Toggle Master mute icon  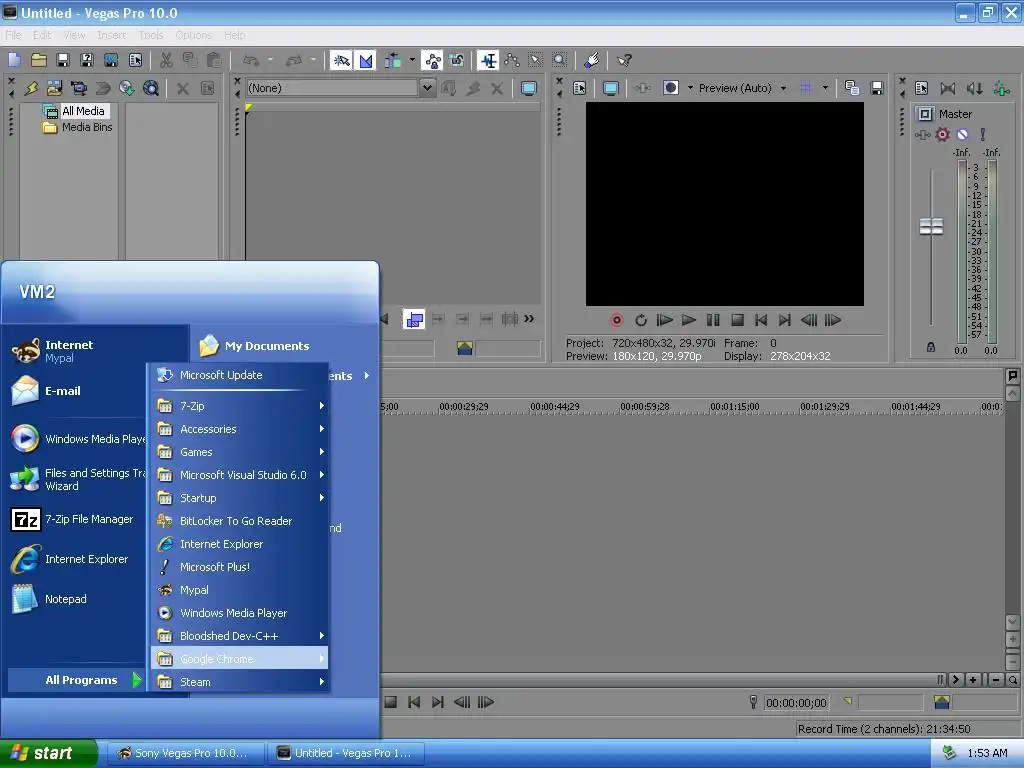click(963, 135)
